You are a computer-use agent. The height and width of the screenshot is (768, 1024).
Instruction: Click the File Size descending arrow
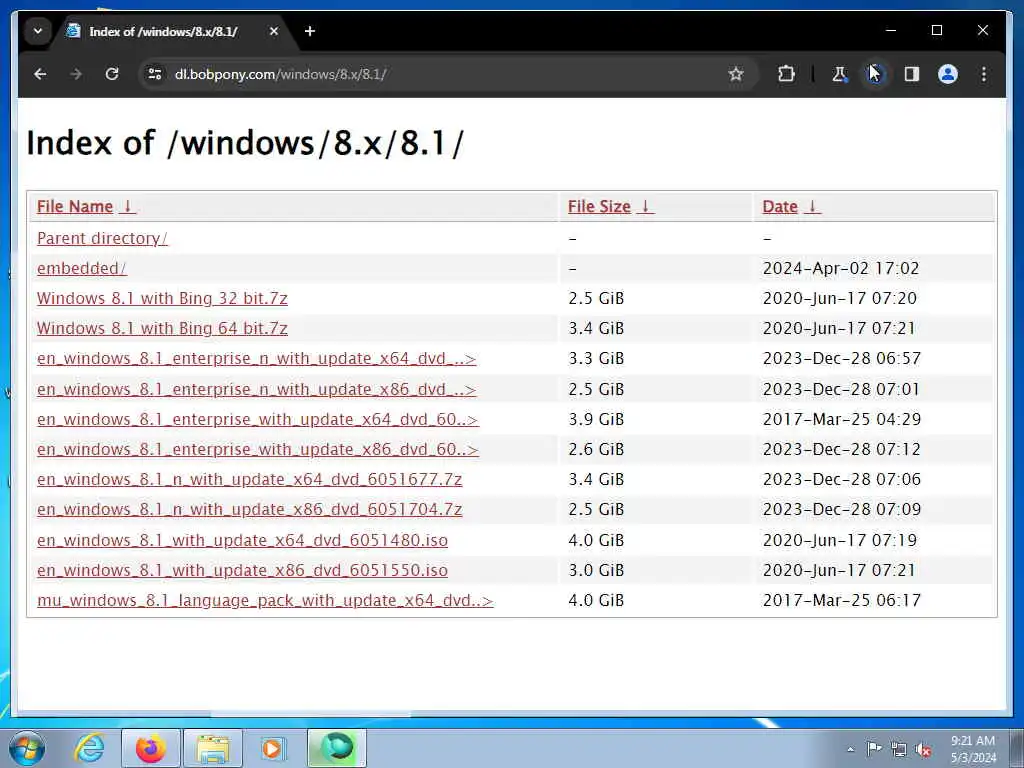[645, 206]
